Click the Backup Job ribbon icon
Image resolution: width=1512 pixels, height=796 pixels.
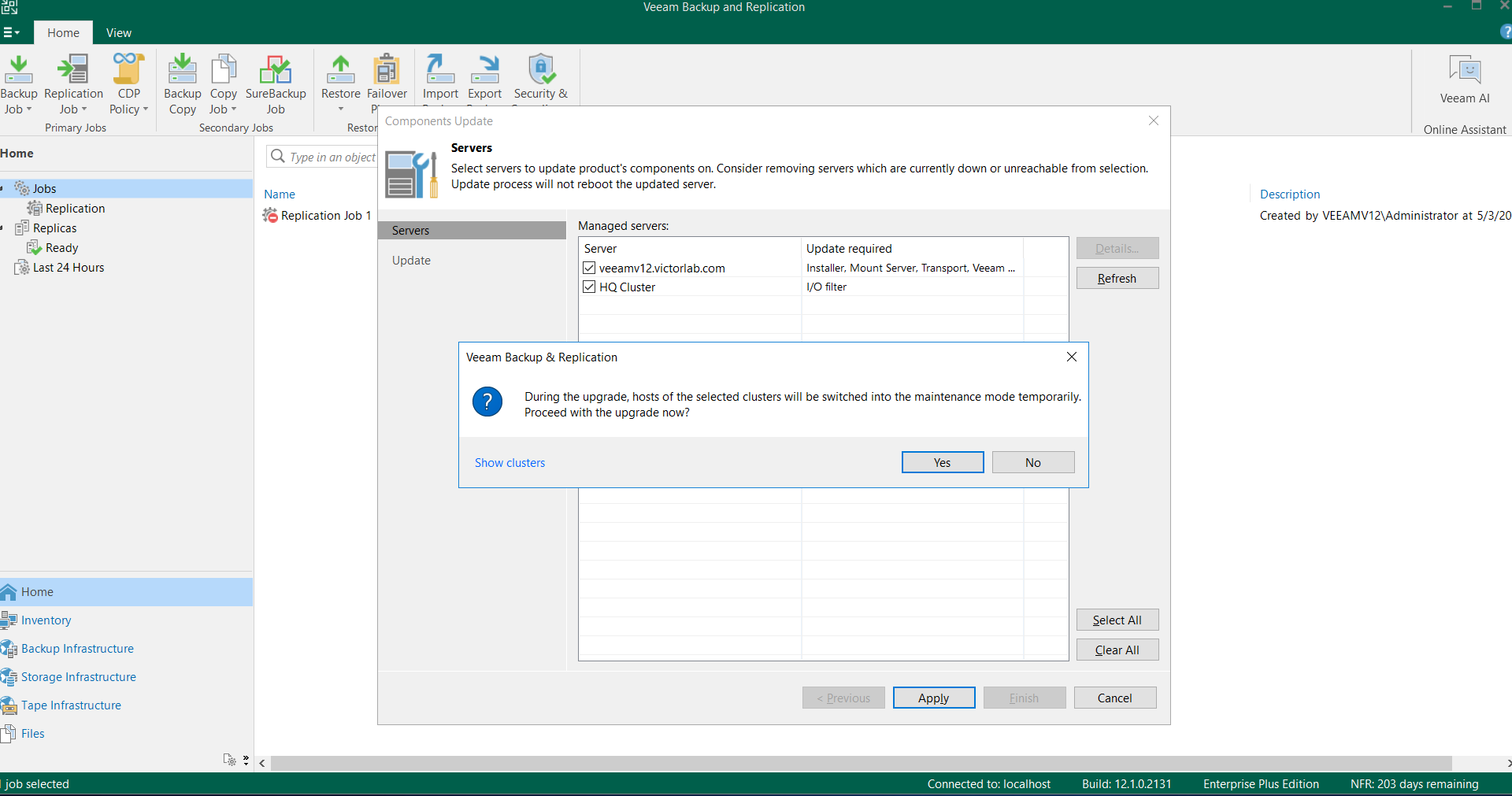pos(19,71)
